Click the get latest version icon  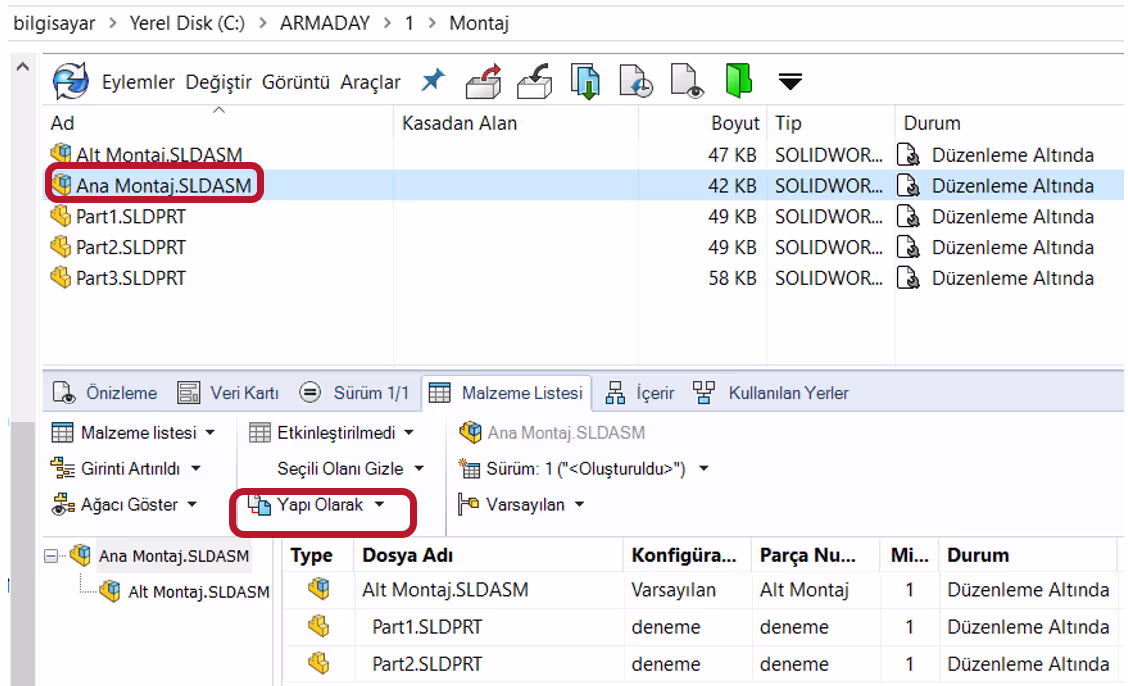585,81
